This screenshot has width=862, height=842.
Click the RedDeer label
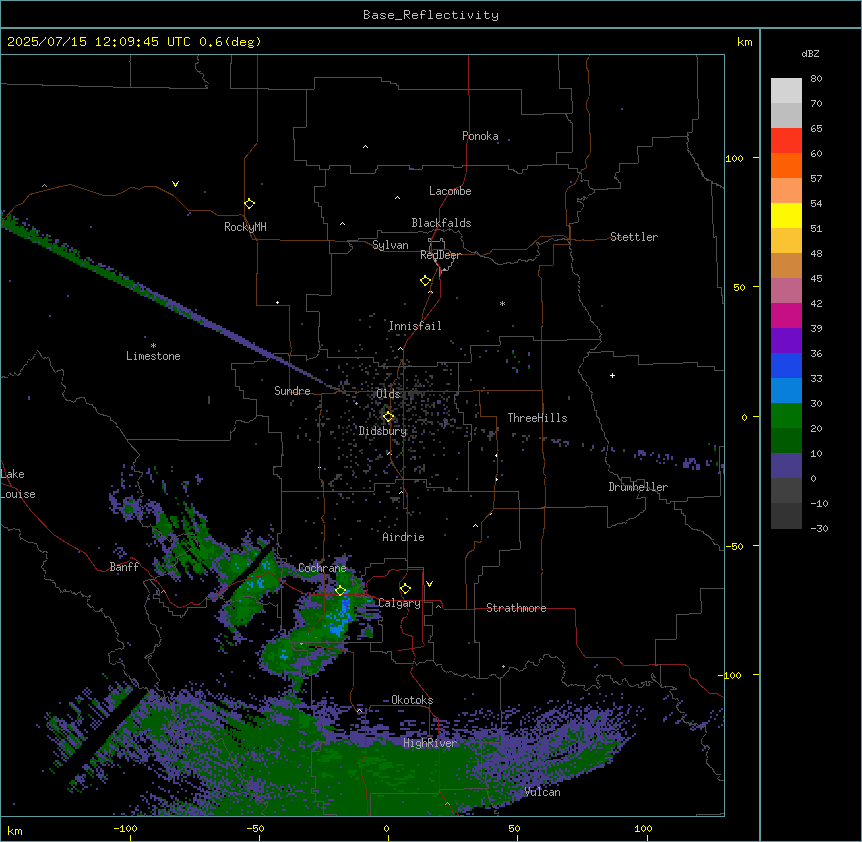(440, 255)
